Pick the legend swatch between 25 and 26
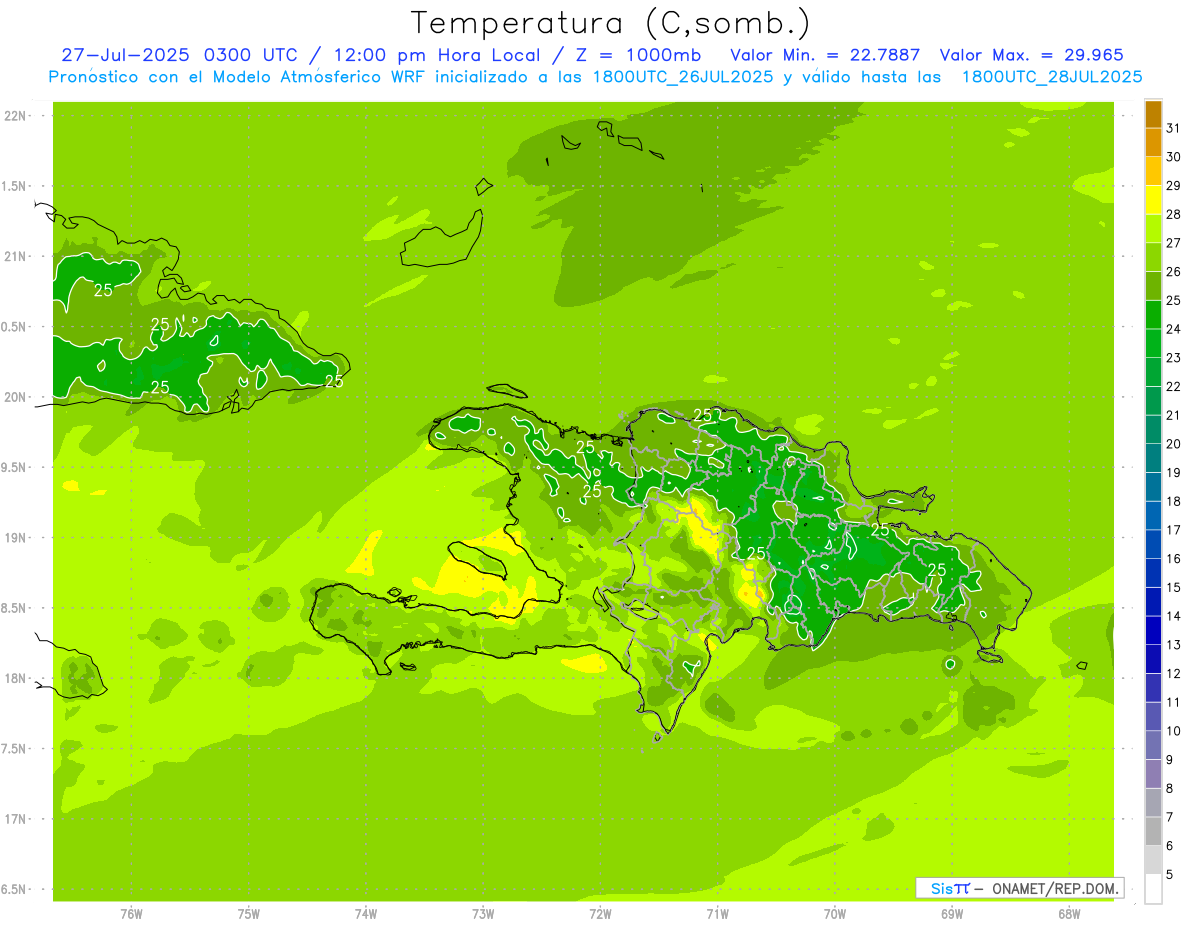The height and width of the screenshot is (927, 1200). tap(1153, 286)
